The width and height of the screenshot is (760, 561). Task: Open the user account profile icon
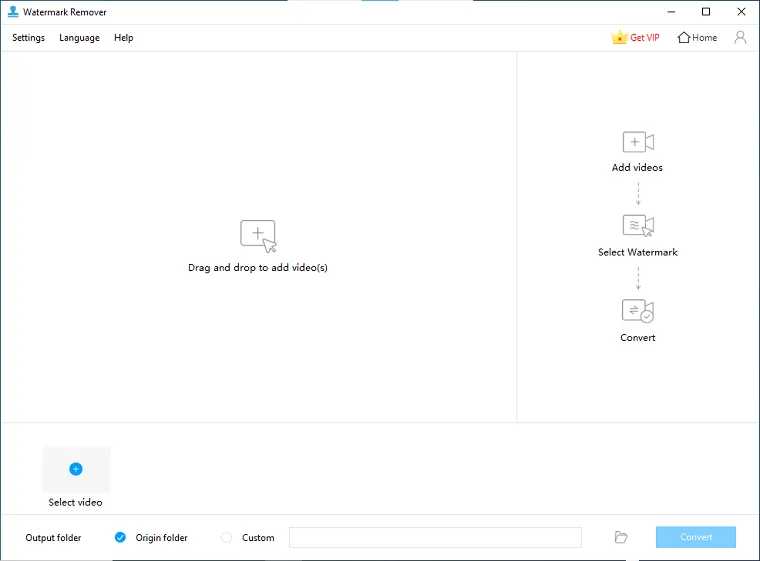[740, 37]
